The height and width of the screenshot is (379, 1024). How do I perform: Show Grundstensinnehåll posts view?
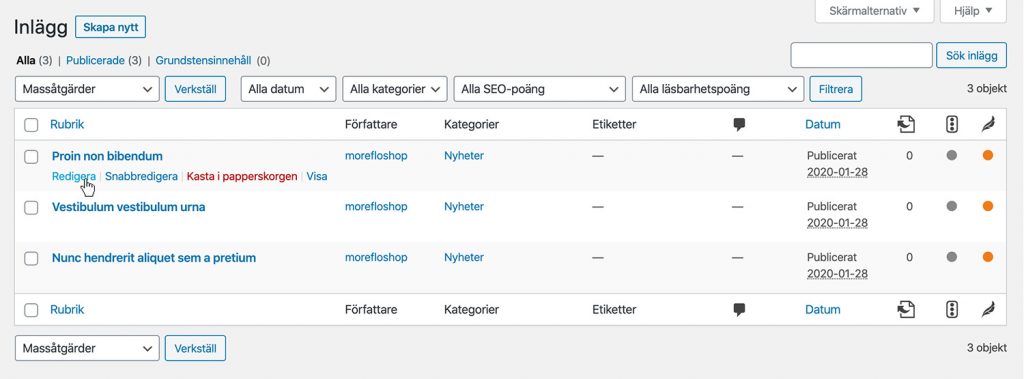[203, 61]
